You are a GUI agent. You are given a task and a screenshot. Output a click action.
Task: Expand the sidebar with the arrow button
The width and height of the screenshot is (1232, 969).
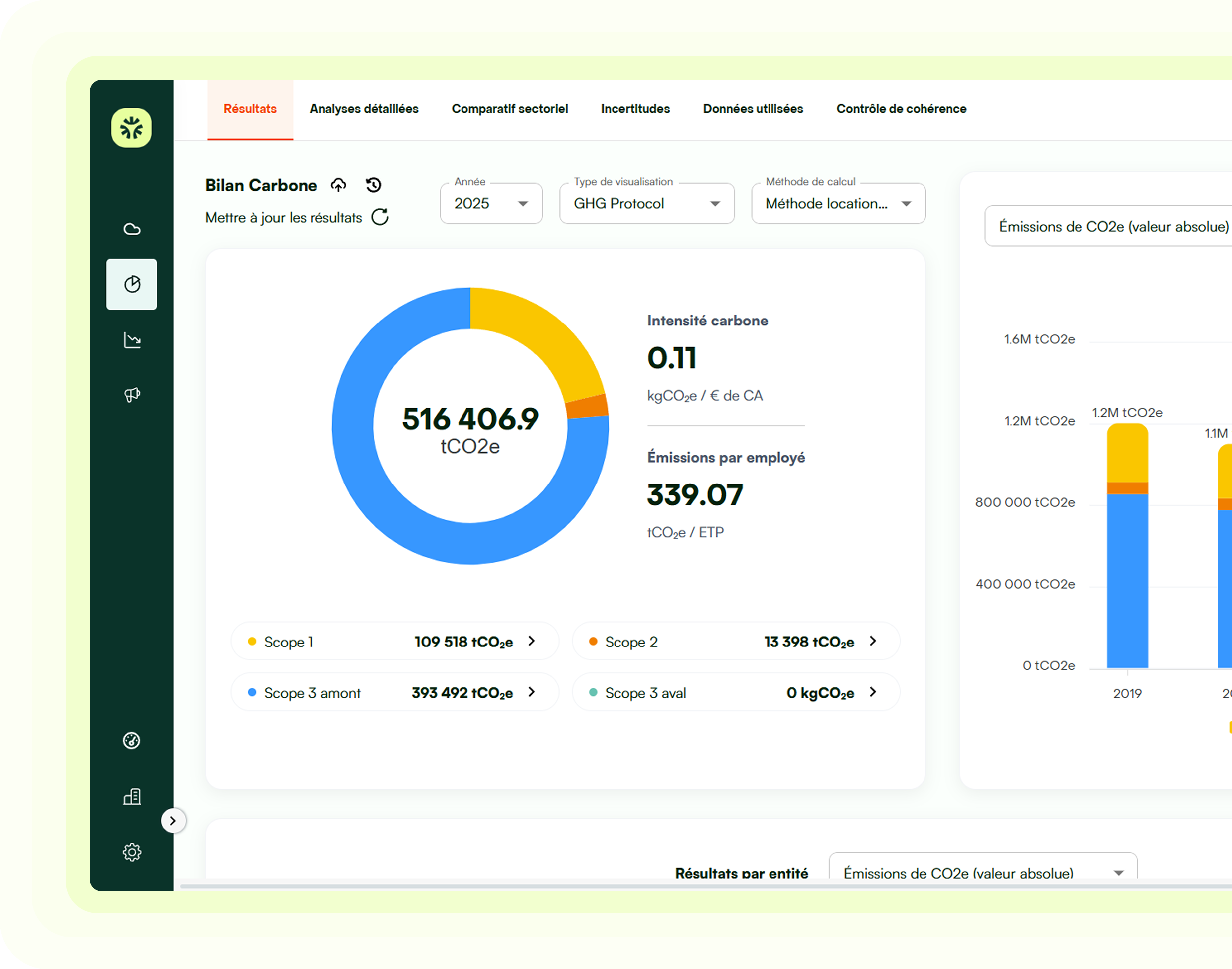coord(173,821)
